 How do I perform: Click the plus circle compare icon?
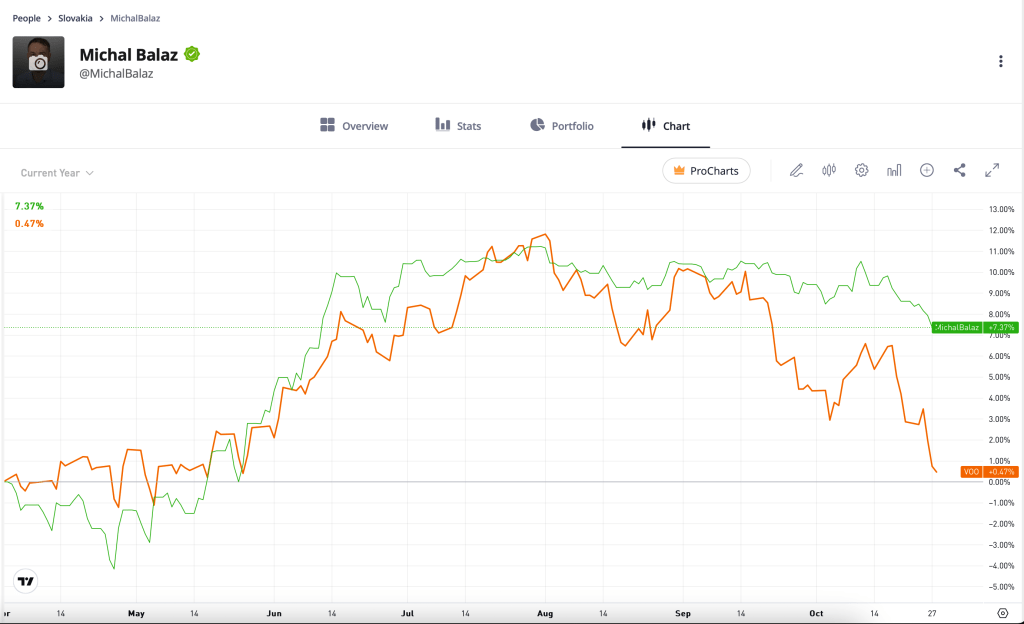click(927, 171)
